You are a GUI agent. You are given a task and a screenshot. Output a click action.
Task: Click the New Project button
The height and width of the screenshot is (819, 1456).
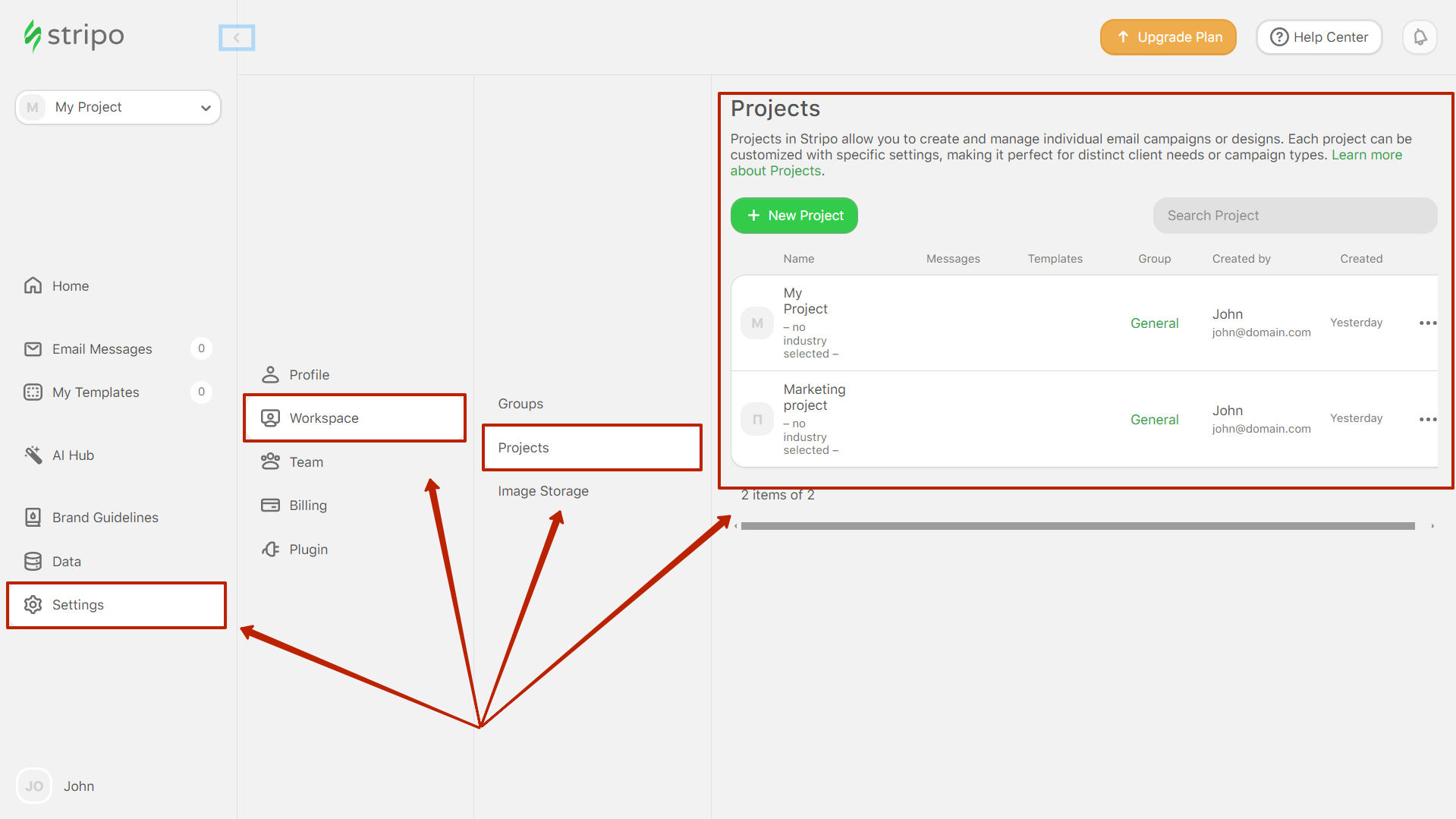(794, 216)
